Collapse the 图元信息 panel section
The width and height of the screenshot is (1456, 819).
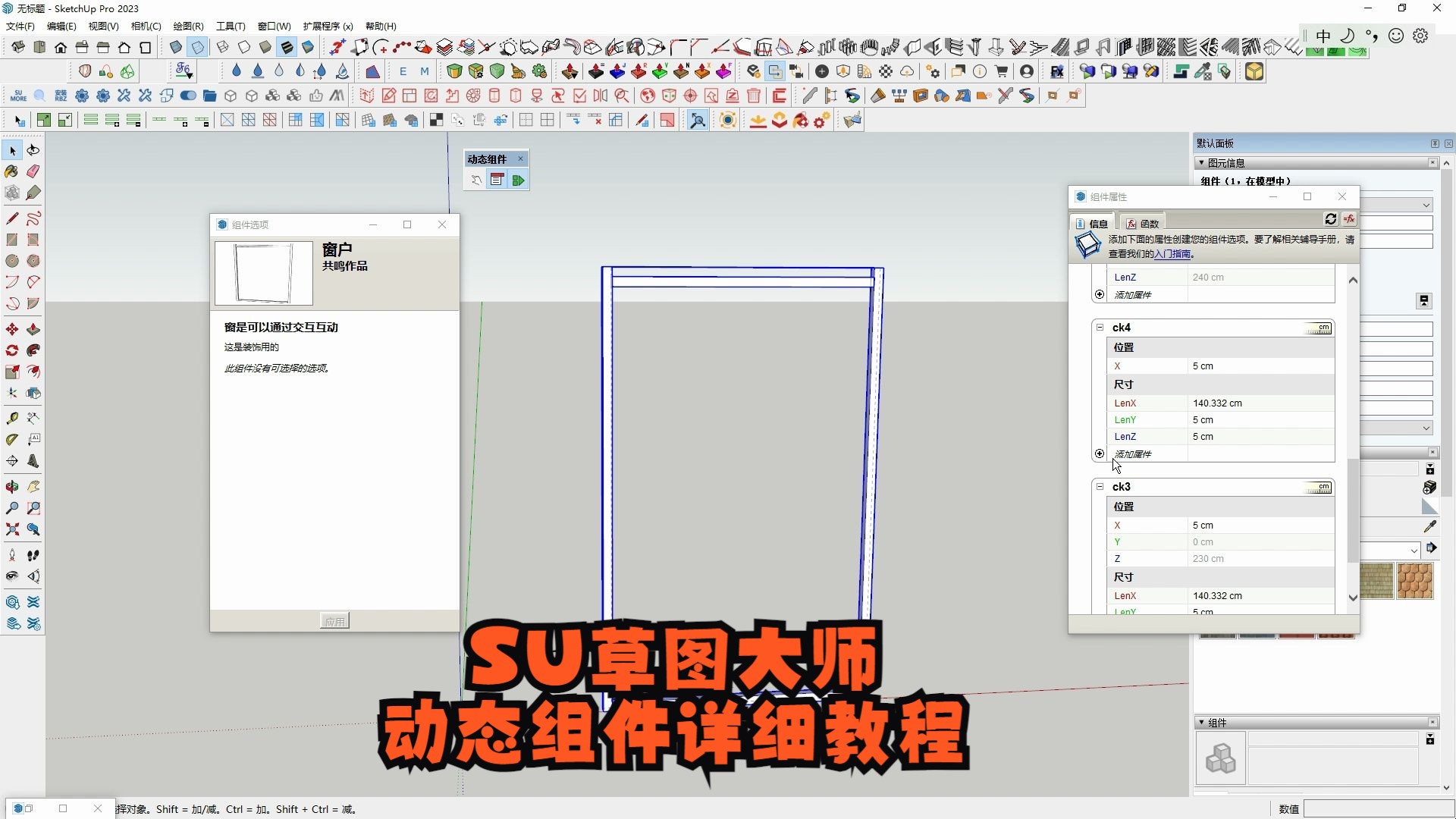click(x=1201, y=163)
